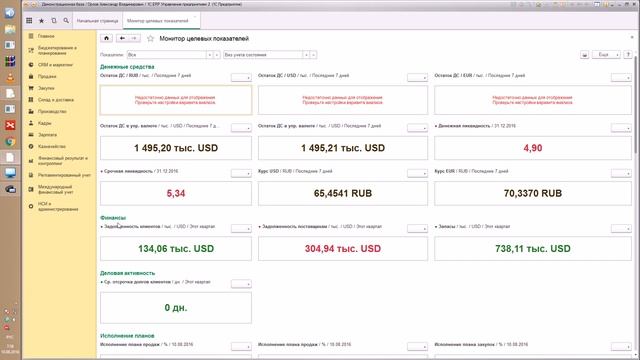The height and width of the screenshot is (360, 640).
Task: Open dropdown of Курс USD / RUB widget
Action: tap(417, 173)
